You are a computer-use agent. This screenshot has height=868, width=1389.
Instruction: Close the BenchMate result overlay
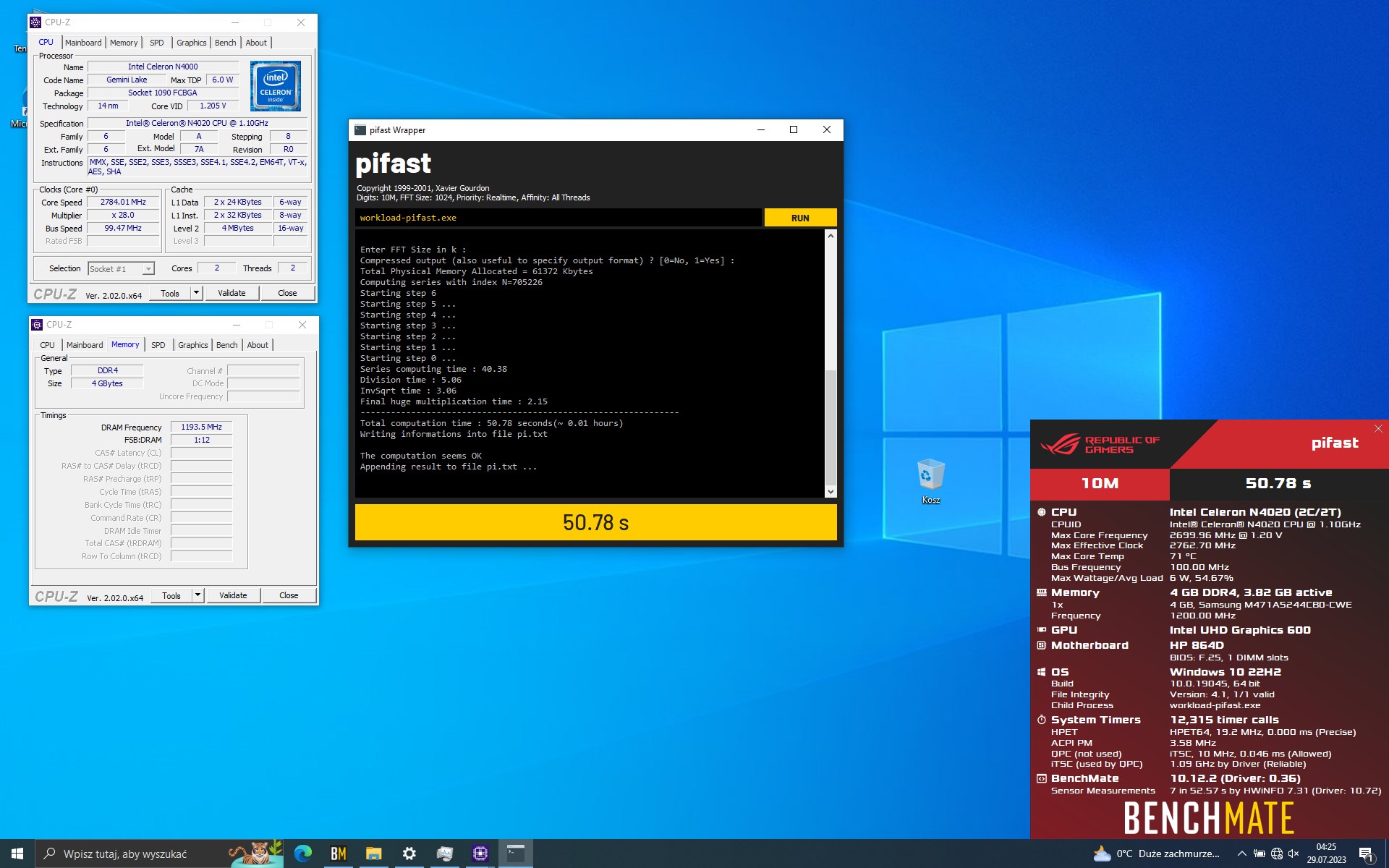[x=1378, y=429]
